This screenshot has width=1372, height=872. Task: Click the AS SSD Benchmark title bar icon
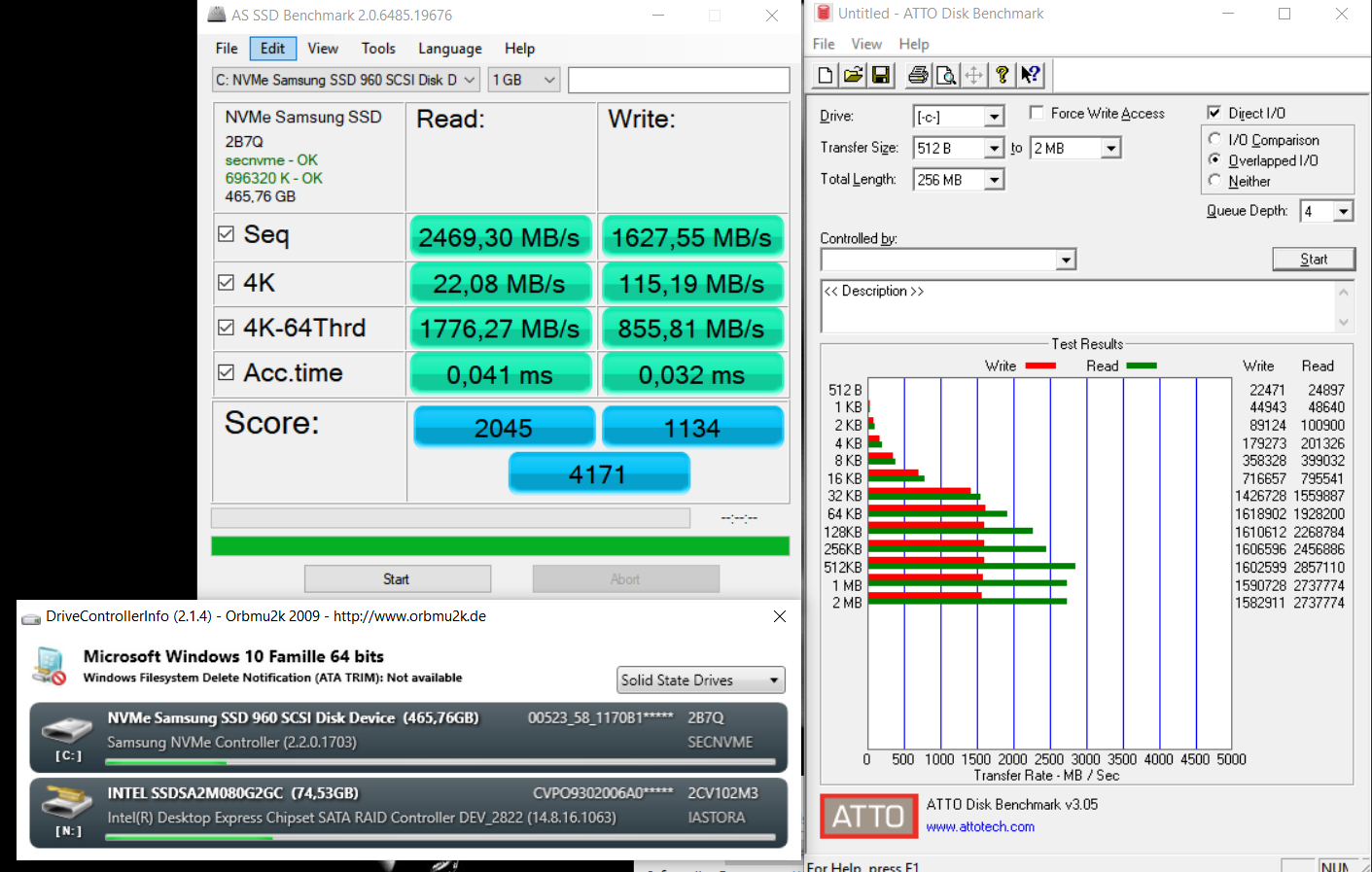click(217, 15)
